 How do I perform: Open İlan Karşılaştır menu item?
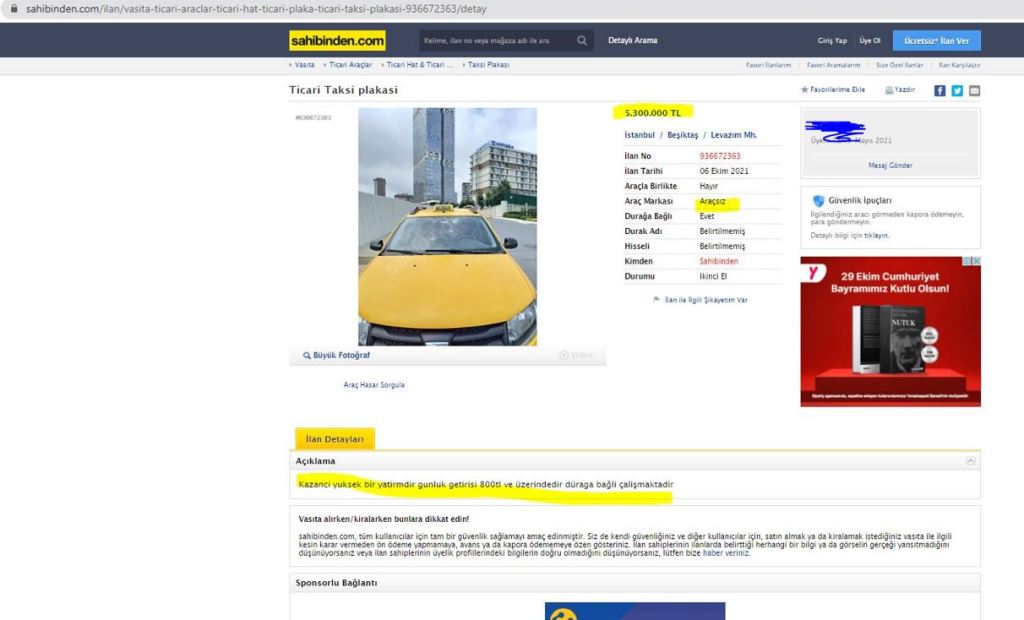(x=959, y=65)
